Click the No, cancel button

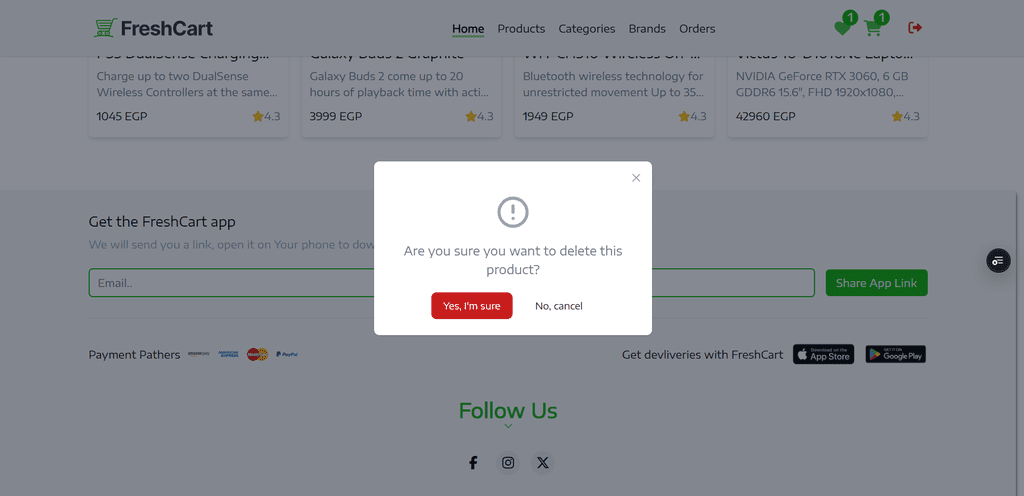[x=558, y=305]
